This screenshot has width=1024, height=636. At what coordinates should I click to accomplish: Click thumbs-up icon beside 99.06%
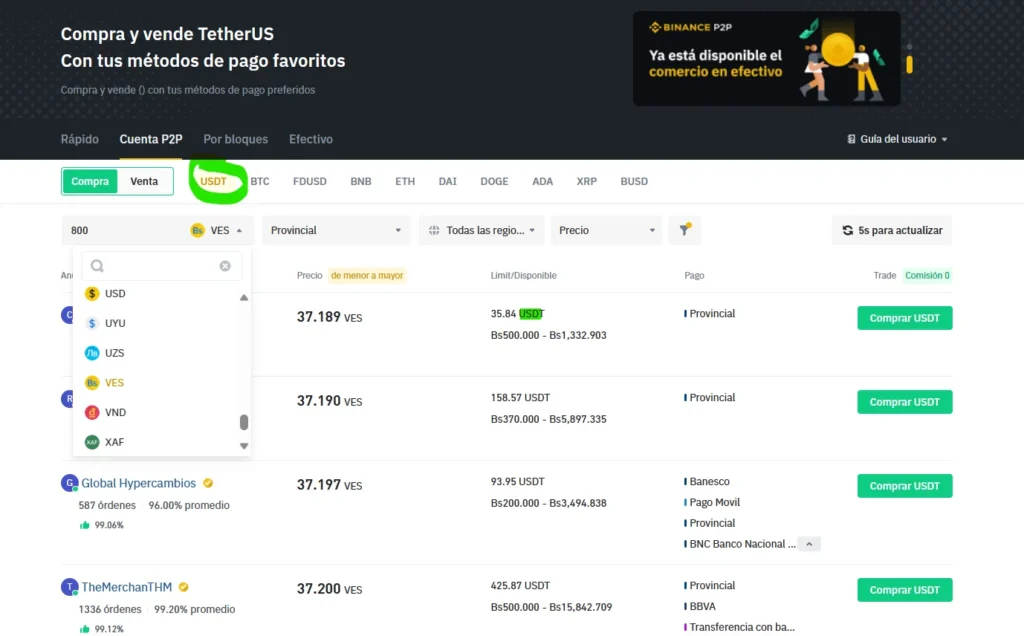(x=84, y=525)
